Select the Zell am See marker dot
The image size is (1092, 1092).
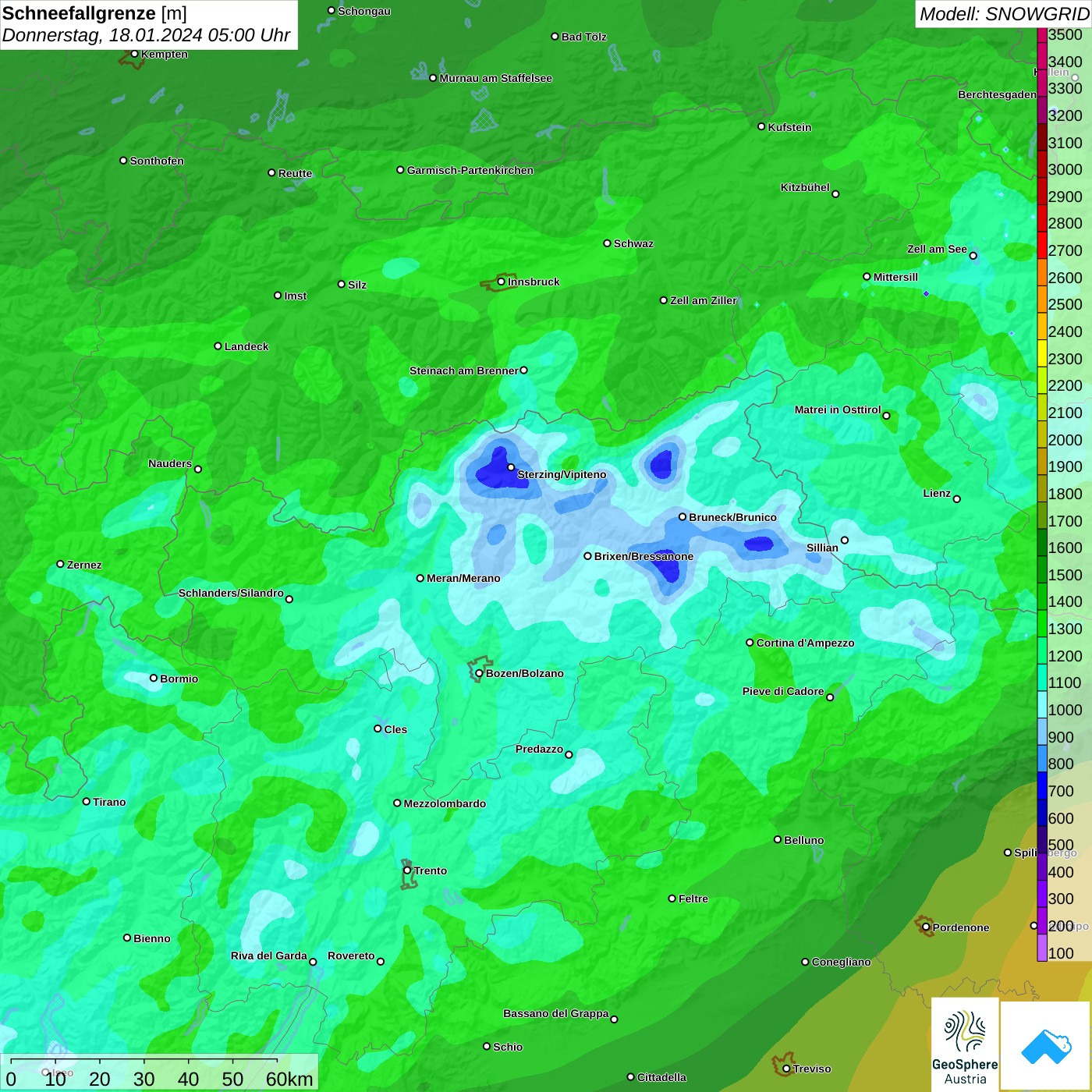click(x=973, y=256)
